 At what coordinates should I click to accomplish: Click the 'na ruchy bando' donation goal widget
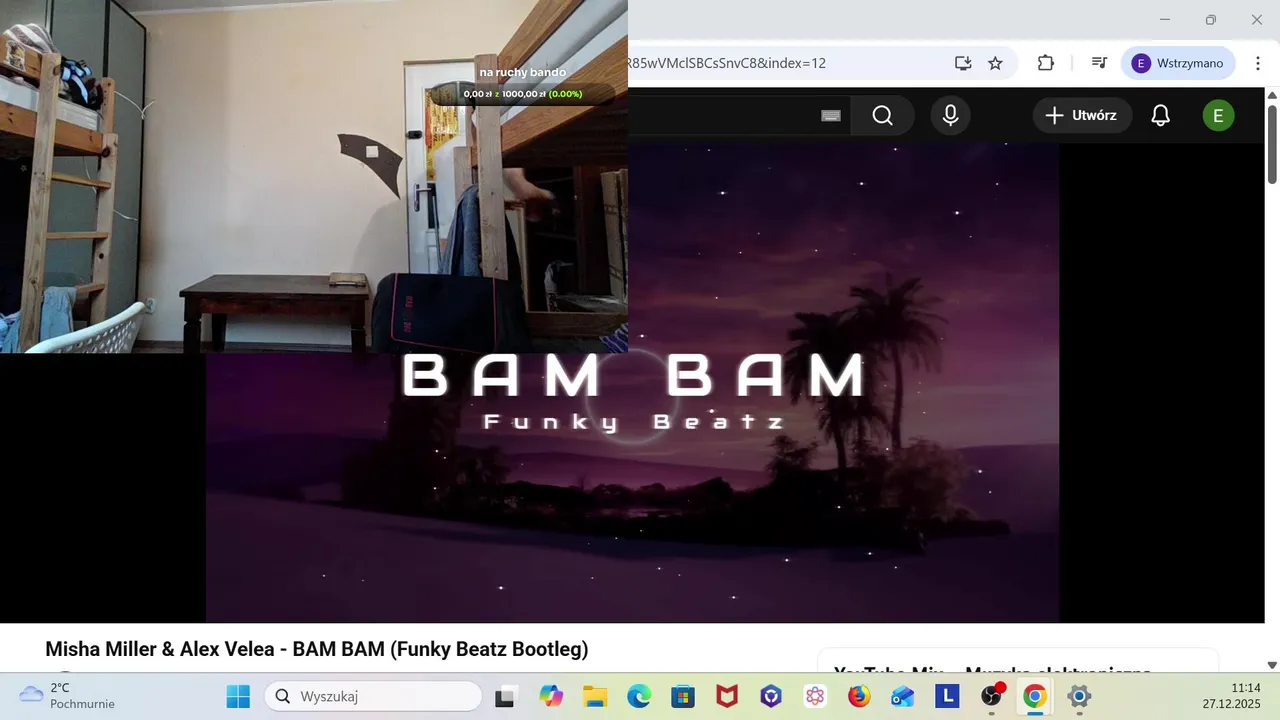[522, 83]
